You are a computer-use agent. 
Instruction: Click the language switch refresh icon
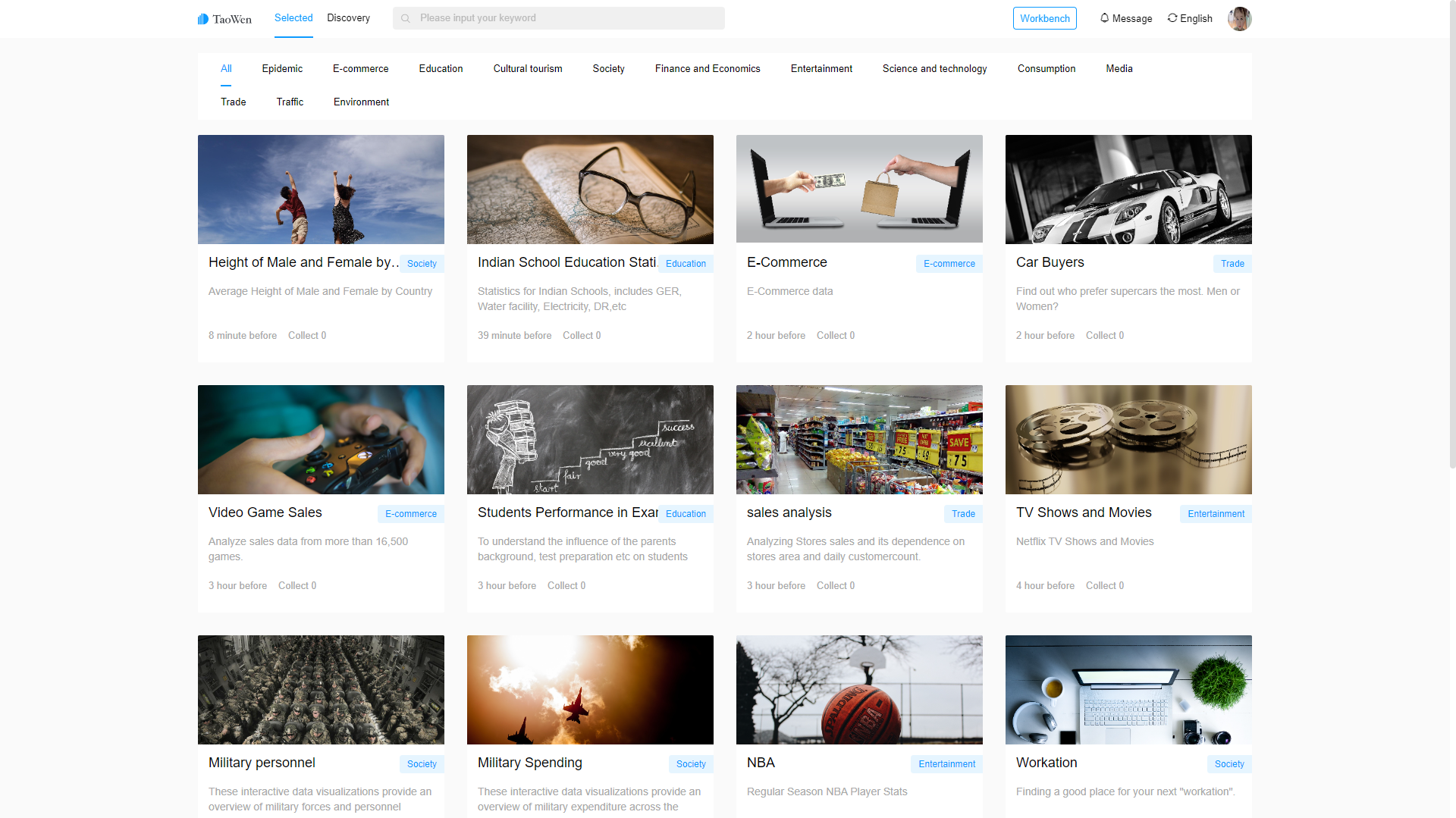tap(1172, 17)
